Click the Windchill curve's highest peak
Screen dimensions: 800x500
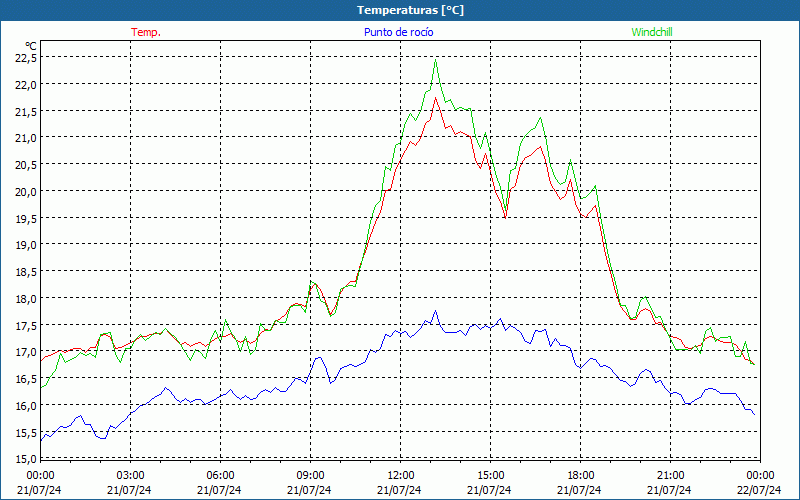435,60
